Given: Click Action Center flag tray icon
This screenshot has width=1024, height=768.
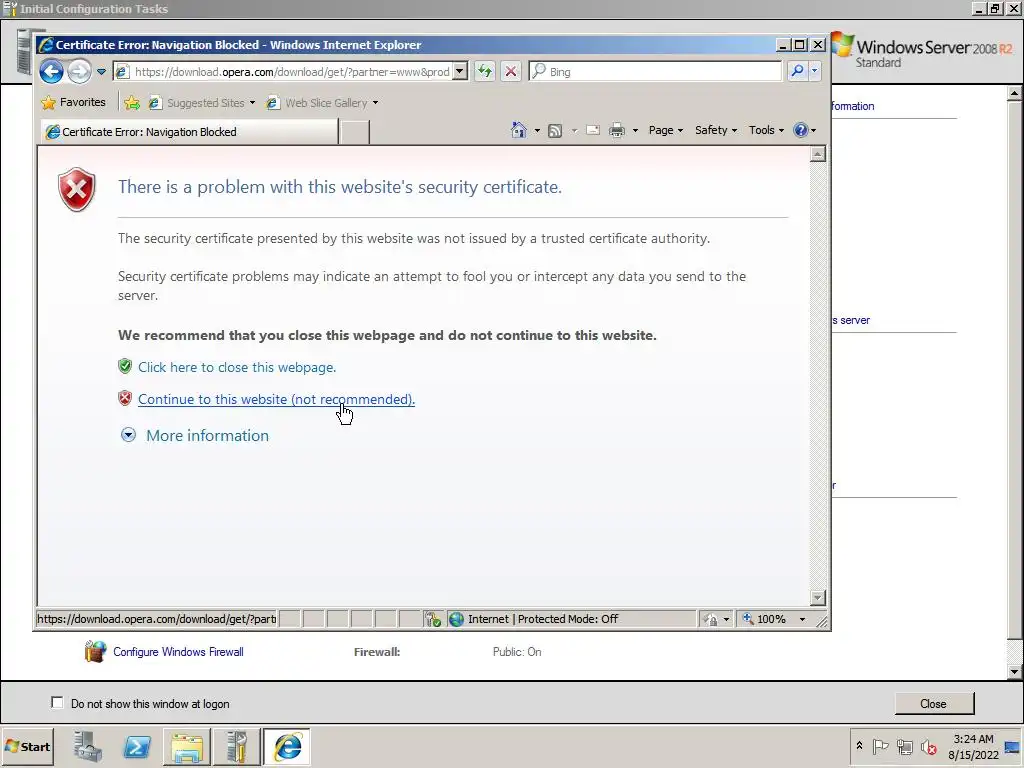Looking at the screenshot, I should [880, 746].
